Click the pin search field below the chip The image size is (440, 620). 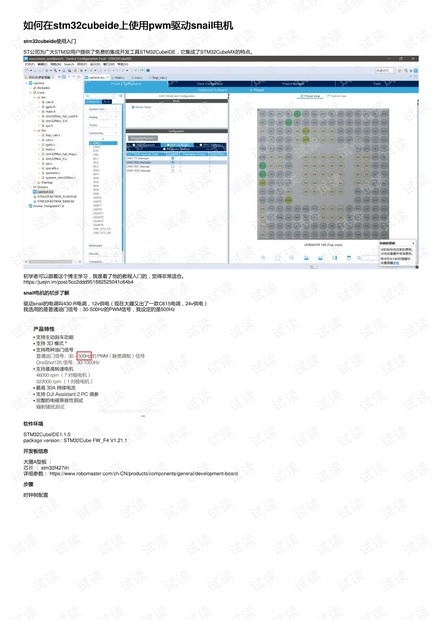(x=370, y=258)
